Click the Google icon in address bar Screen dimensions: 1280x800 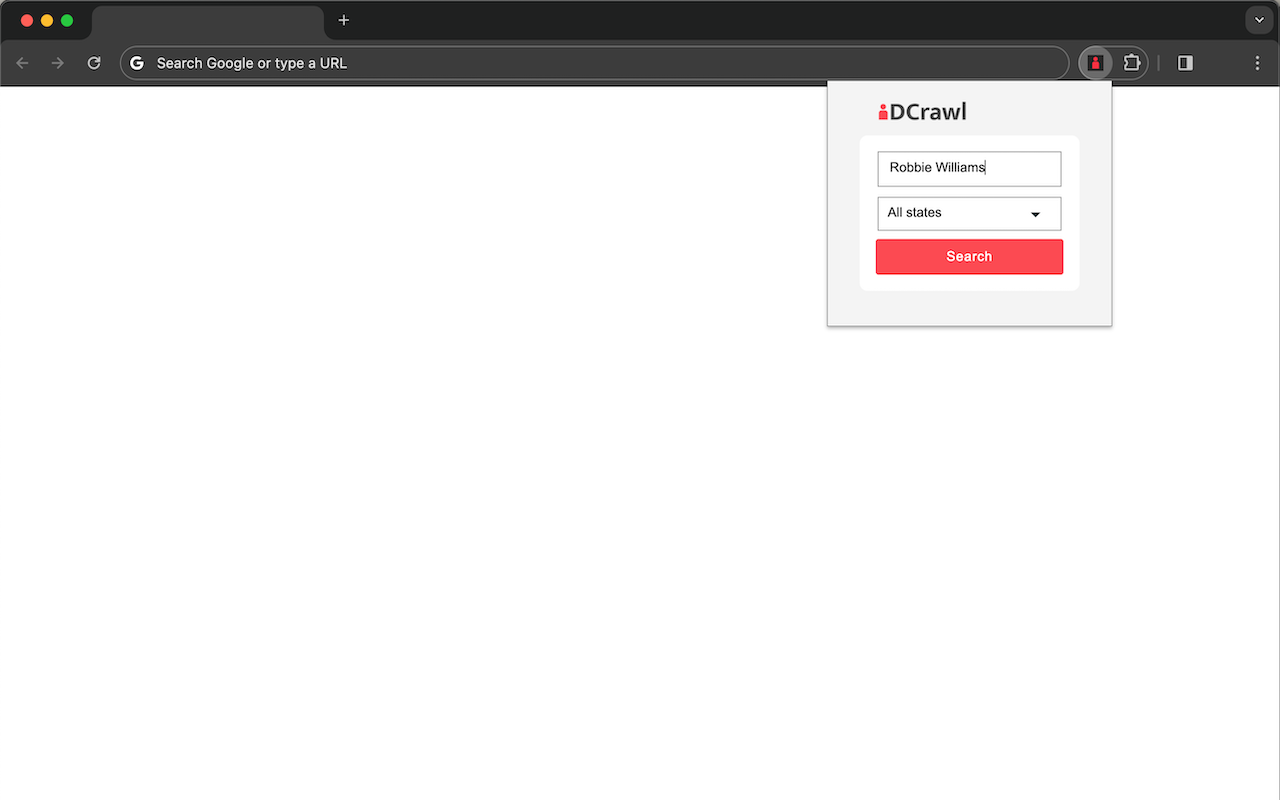pos(137,63)
